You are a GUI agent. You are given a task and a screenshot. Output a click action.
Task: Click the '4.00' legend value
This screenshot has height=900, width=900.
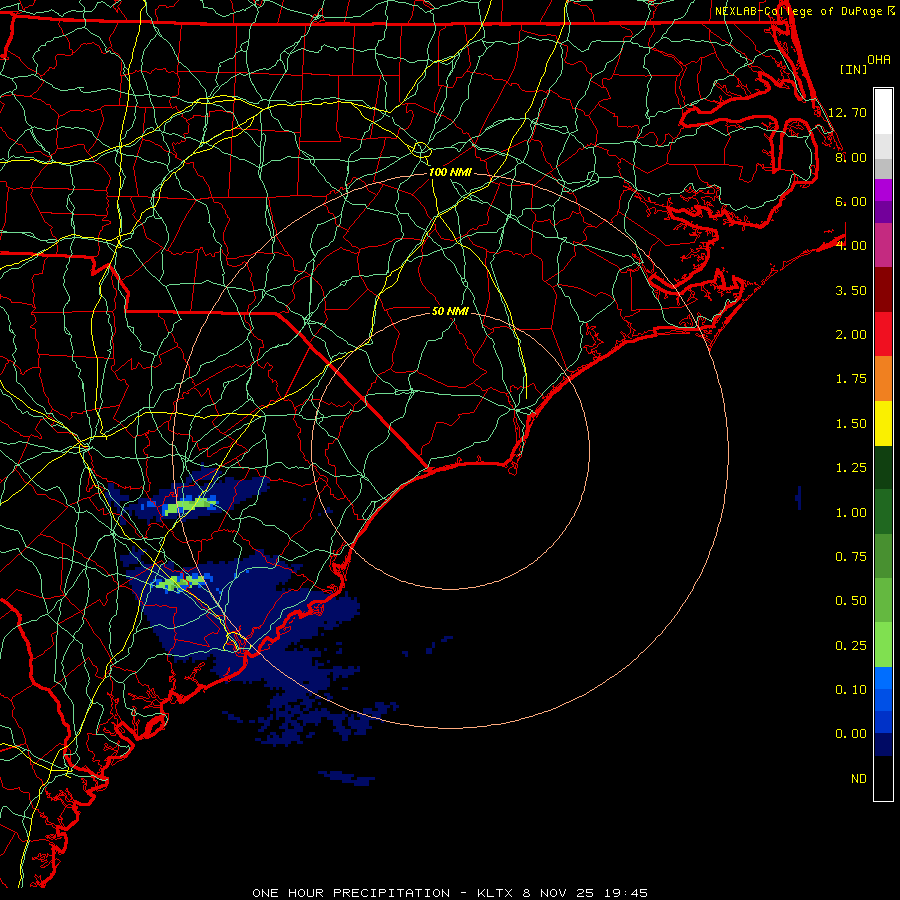[x=851, y=246]
